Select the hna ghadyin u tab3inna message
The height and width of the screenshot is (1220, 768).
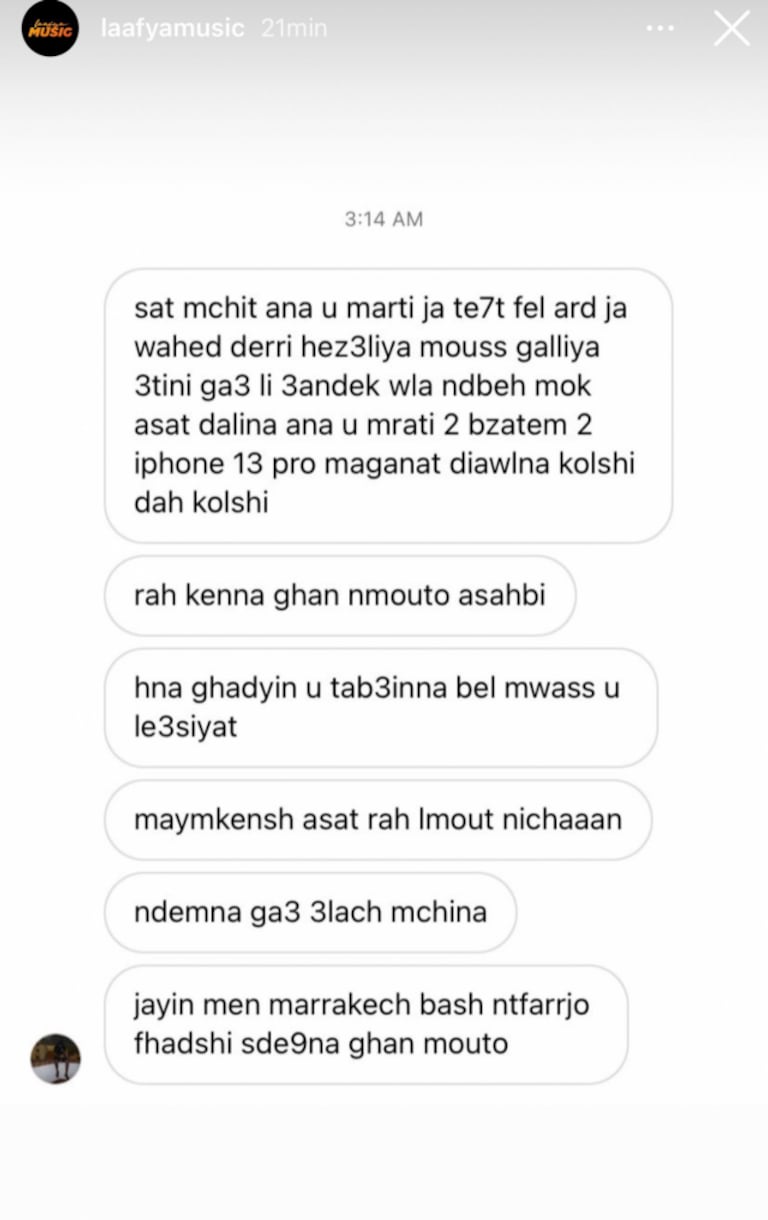click(381, 708)
